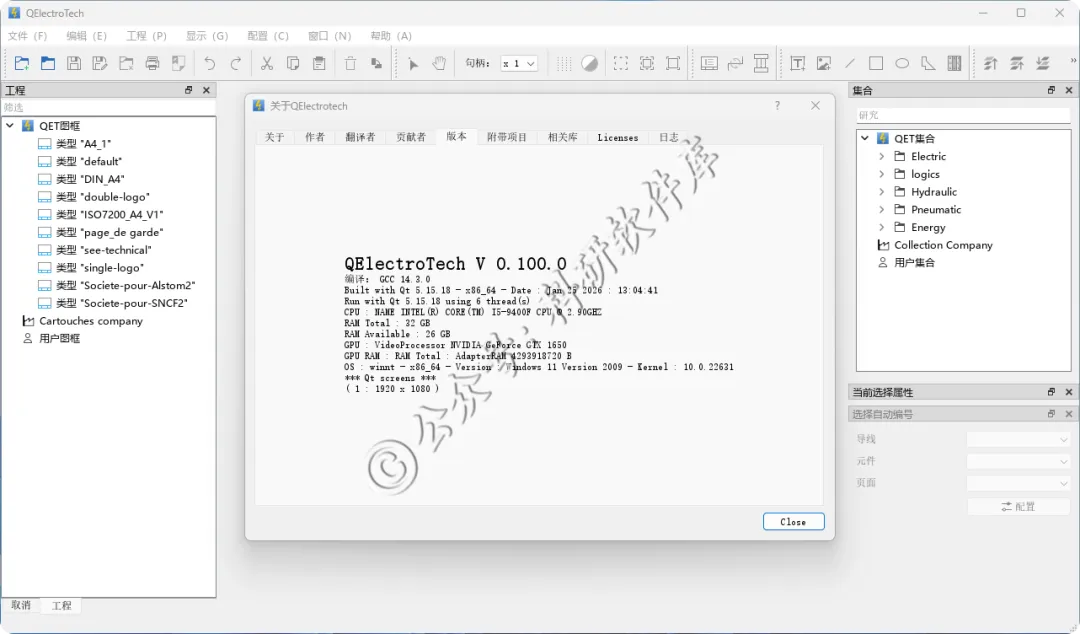Click the two-pillar column icon

(761, 63)
